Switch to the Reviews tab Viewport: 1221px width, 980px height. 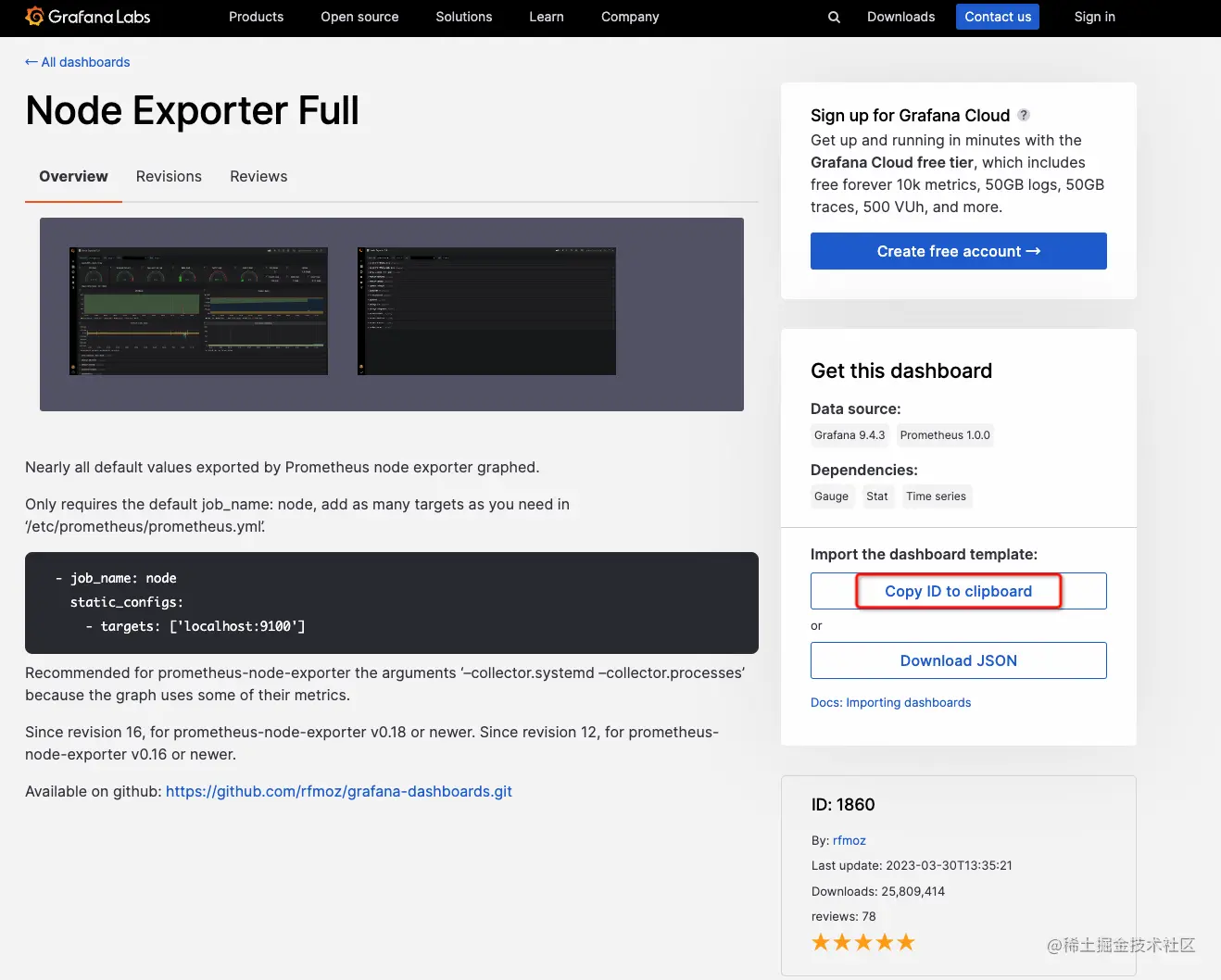pyautogui.click(x=258, y=176)
